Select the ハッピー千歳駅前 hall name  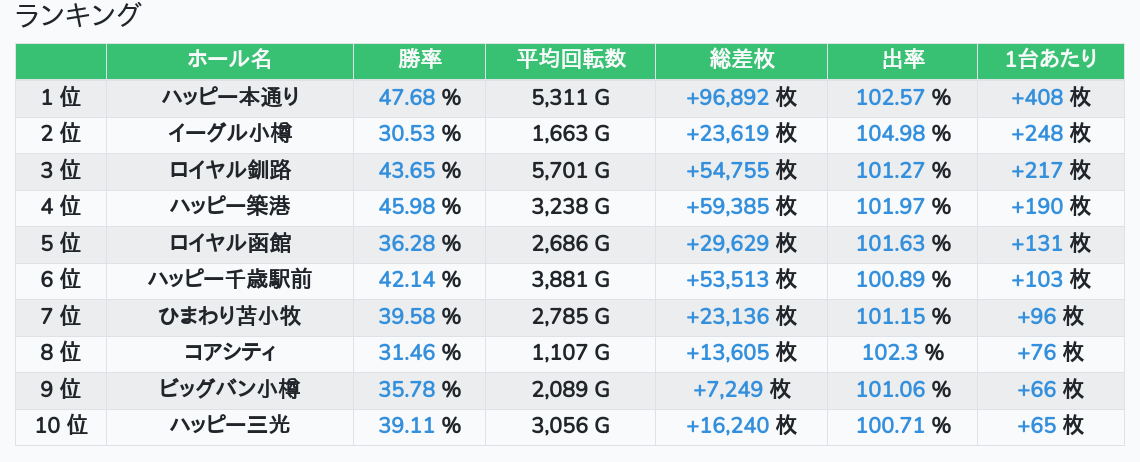pos(229,280)
